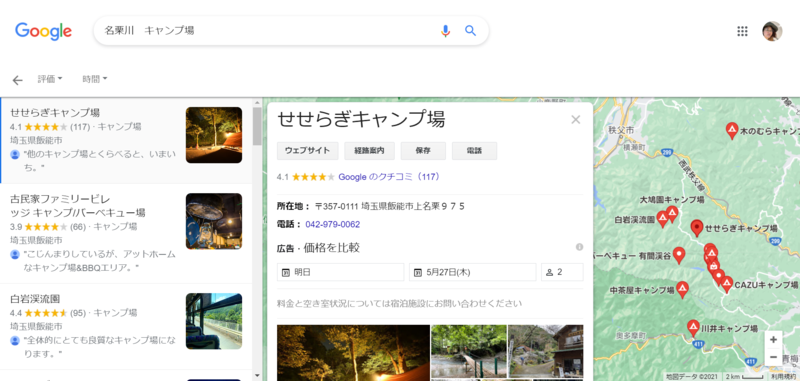
Task: Select the 大鳩園キャンプ場 map pin
Action: pos(672,213)
